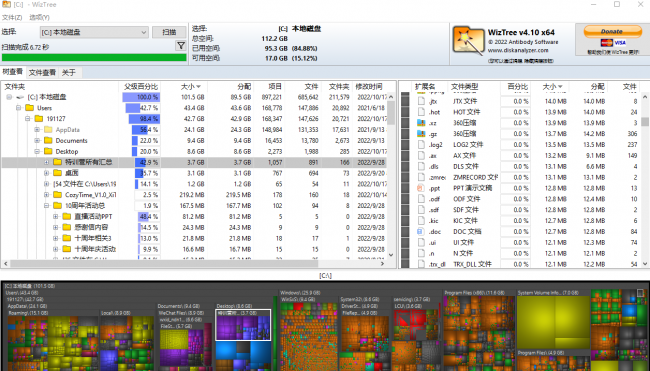Expand the Documents tree node

tap(37, 141)
